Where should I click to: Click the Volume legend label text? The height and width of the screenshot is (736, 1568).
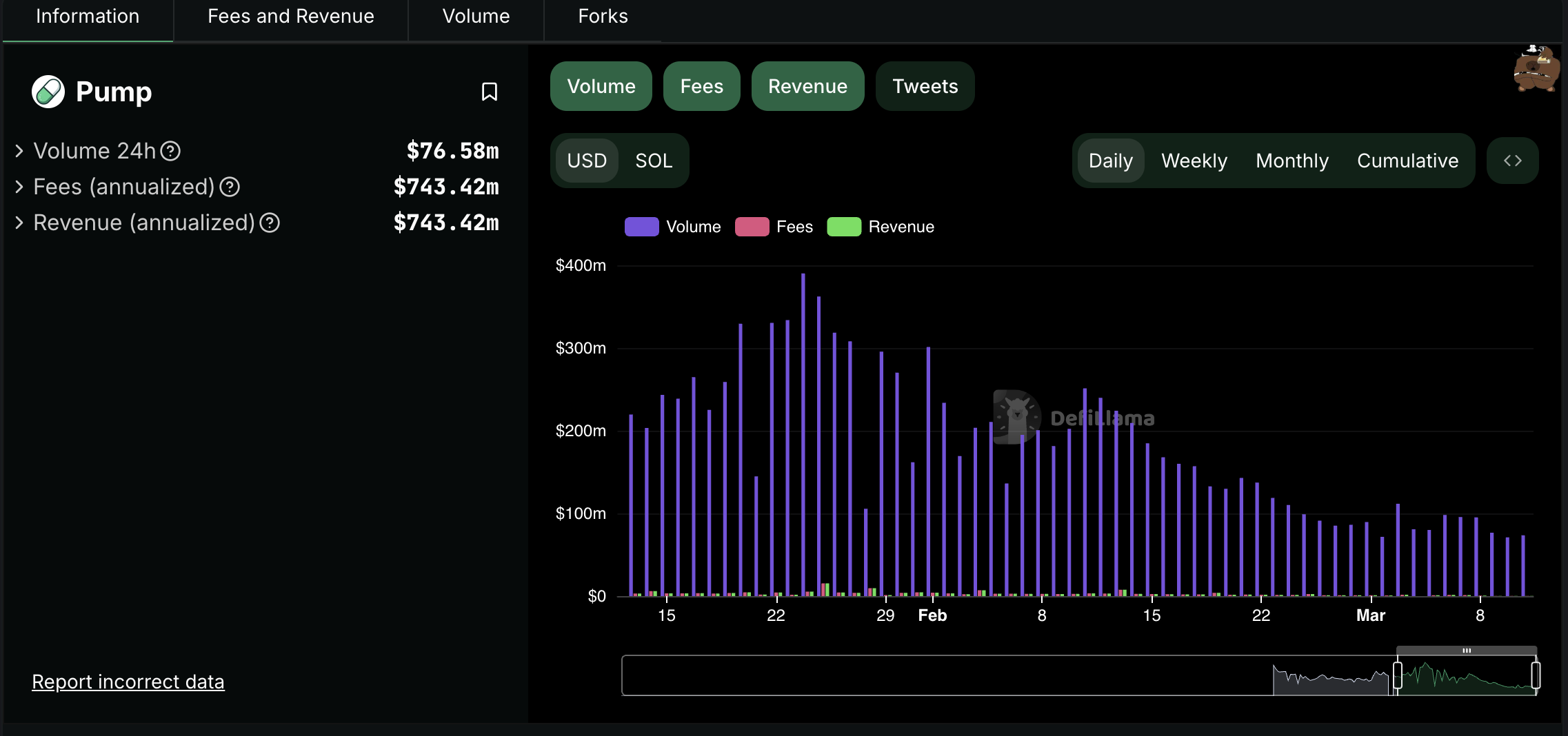[x=693, y=227]
